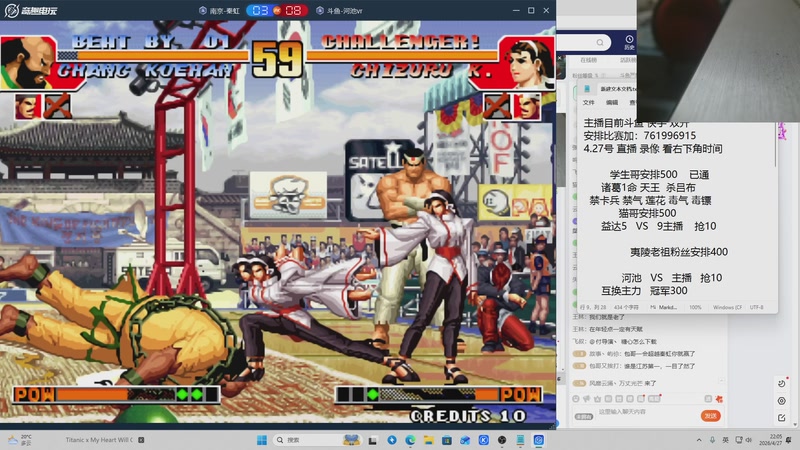Click the Notepad line 猫哥安排500
The height and width of the screenshot is (450, 800).
click(x=647, y=213)
